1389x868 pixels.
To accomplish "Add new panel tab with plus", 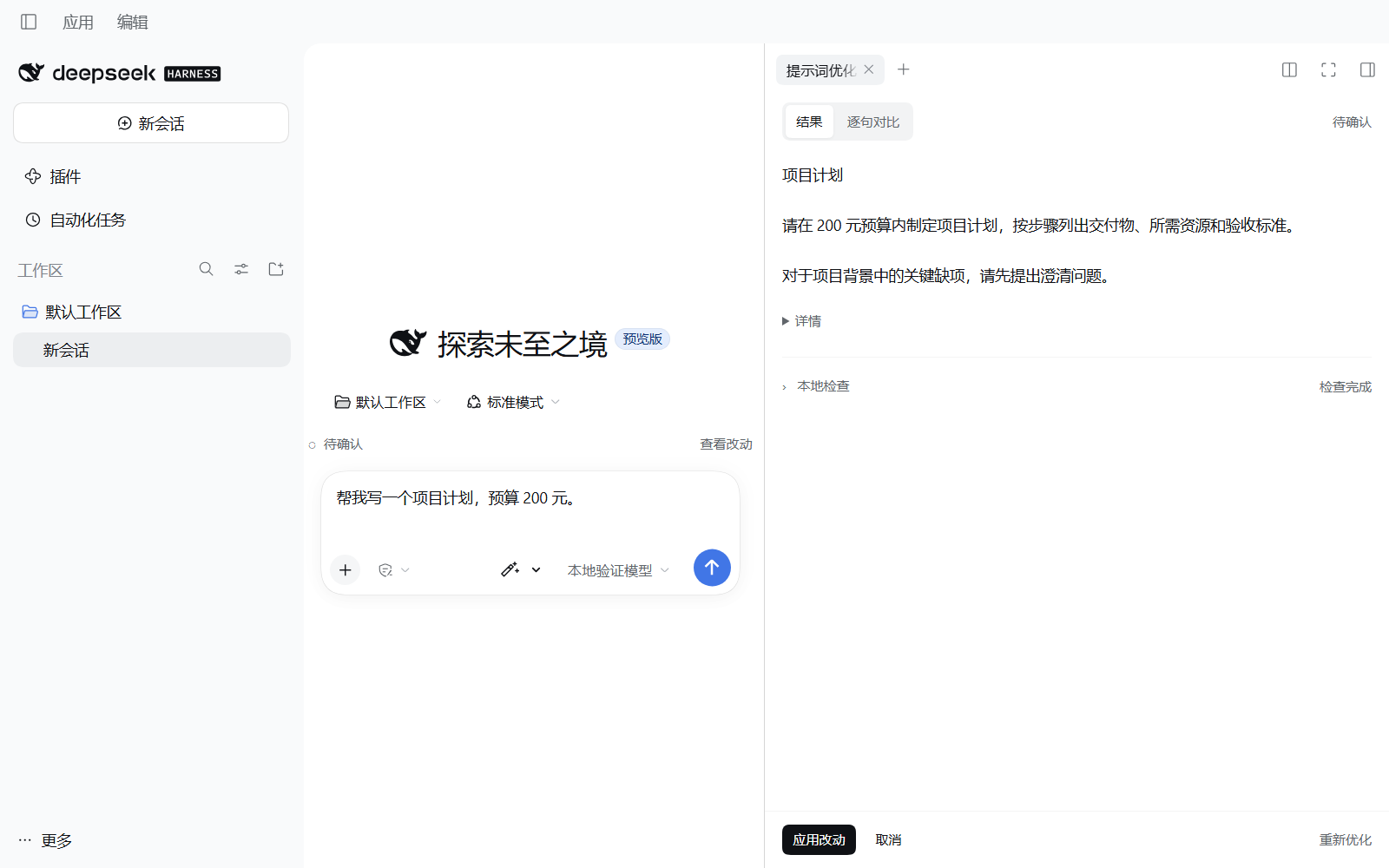I will click(904, 69).
